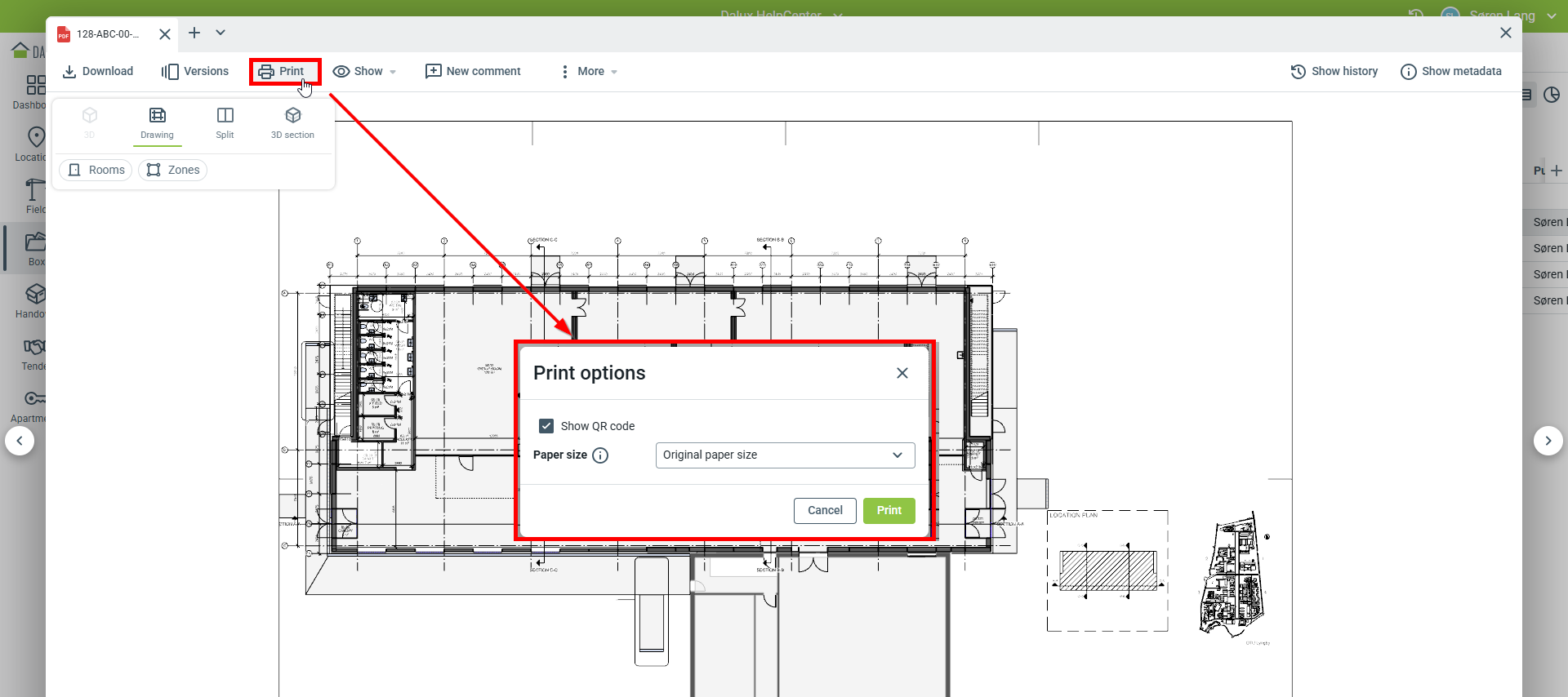Screen dimensions: 1568x697
Task: Click the Print toolbar button
Action: [283, 72]
